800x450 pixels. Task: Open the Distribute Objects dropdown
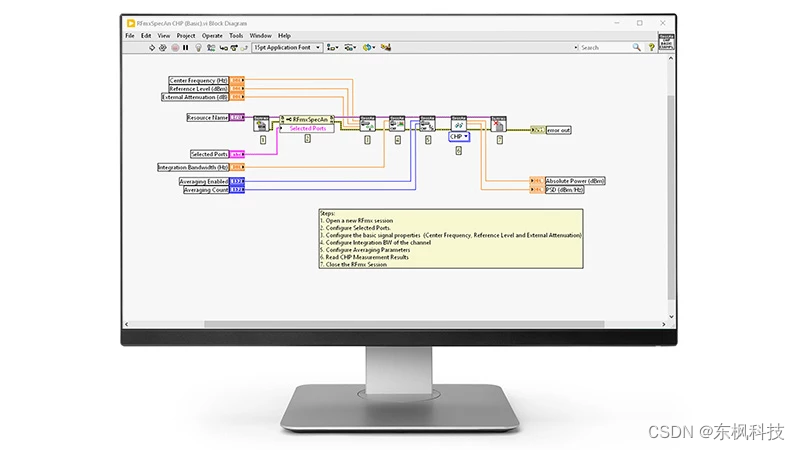coord(350,47)
